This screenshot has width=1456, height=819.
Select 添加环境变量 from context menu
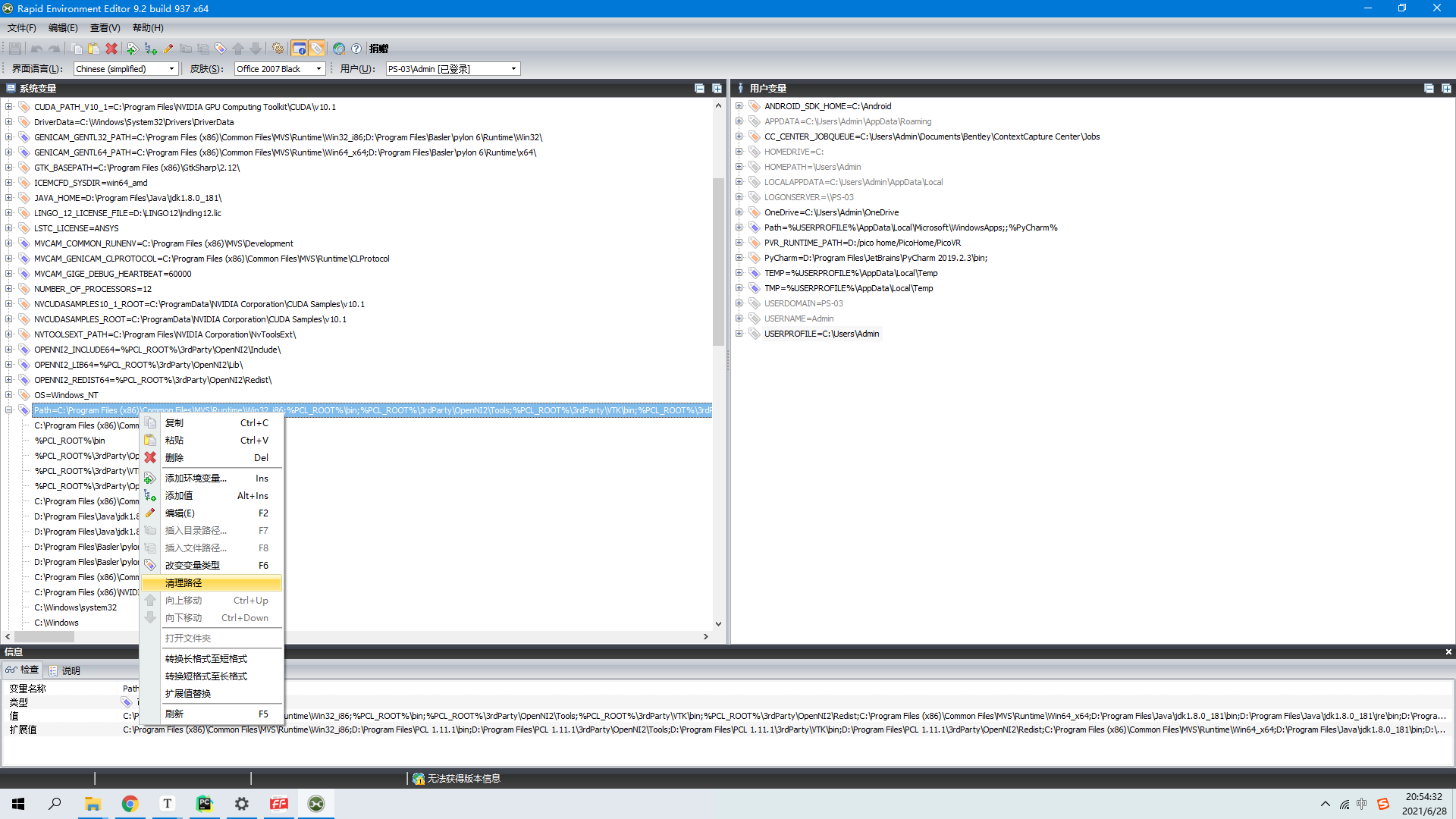196,478
